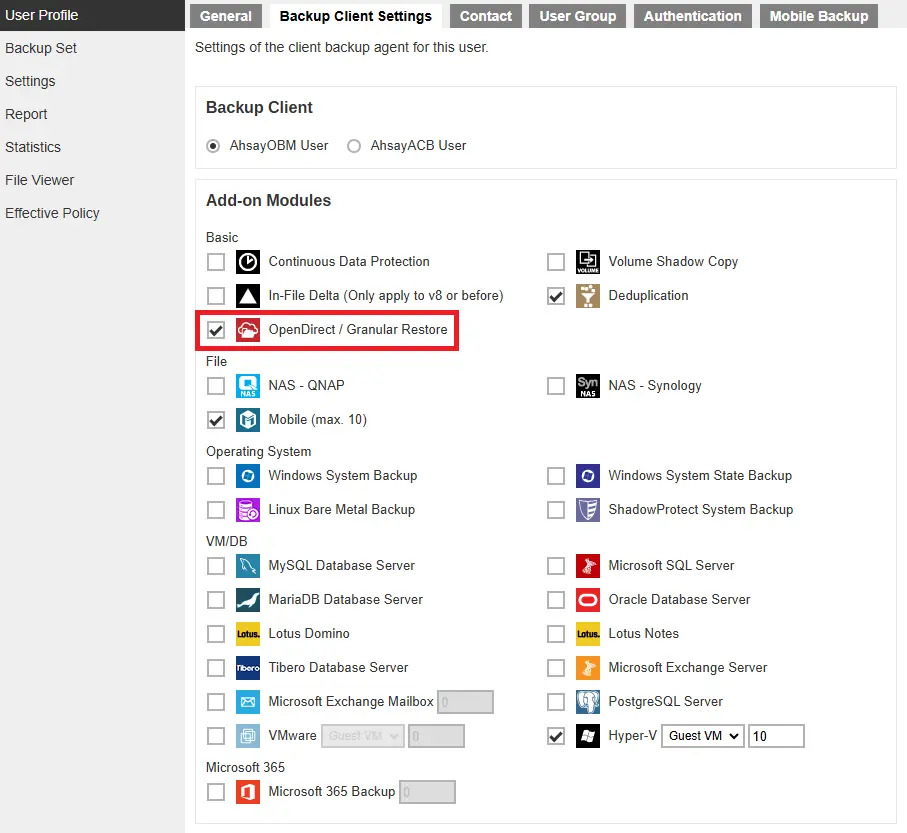Screen dimensions: 907x833
Task: Click the Oracle Database Server icon
Action: (588, 600)
